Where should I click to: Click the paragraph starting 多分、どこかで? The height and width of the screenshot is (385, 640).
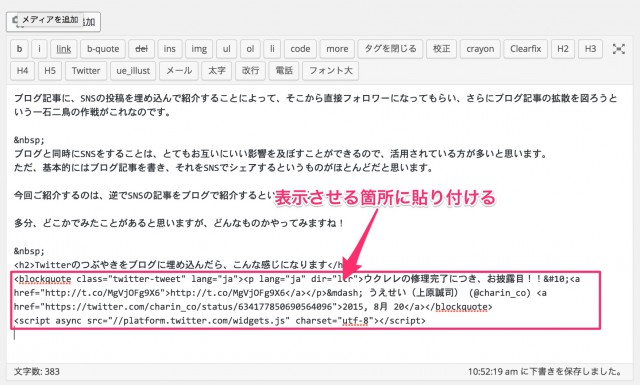(x=179, y=223)
